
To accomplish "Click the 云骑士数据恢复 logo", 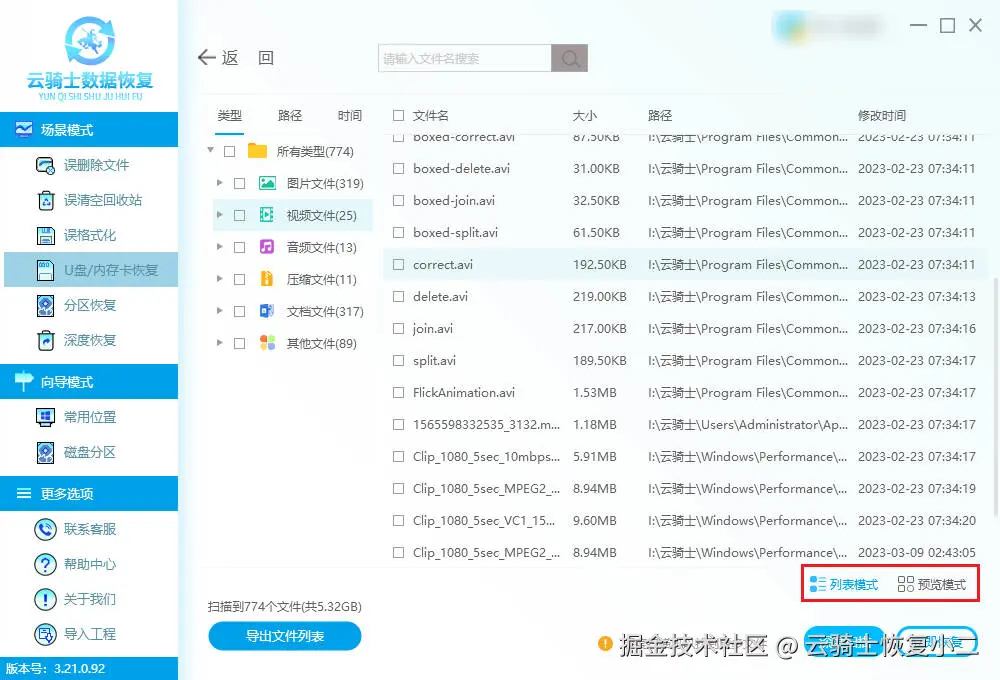I will pos(90,57).
